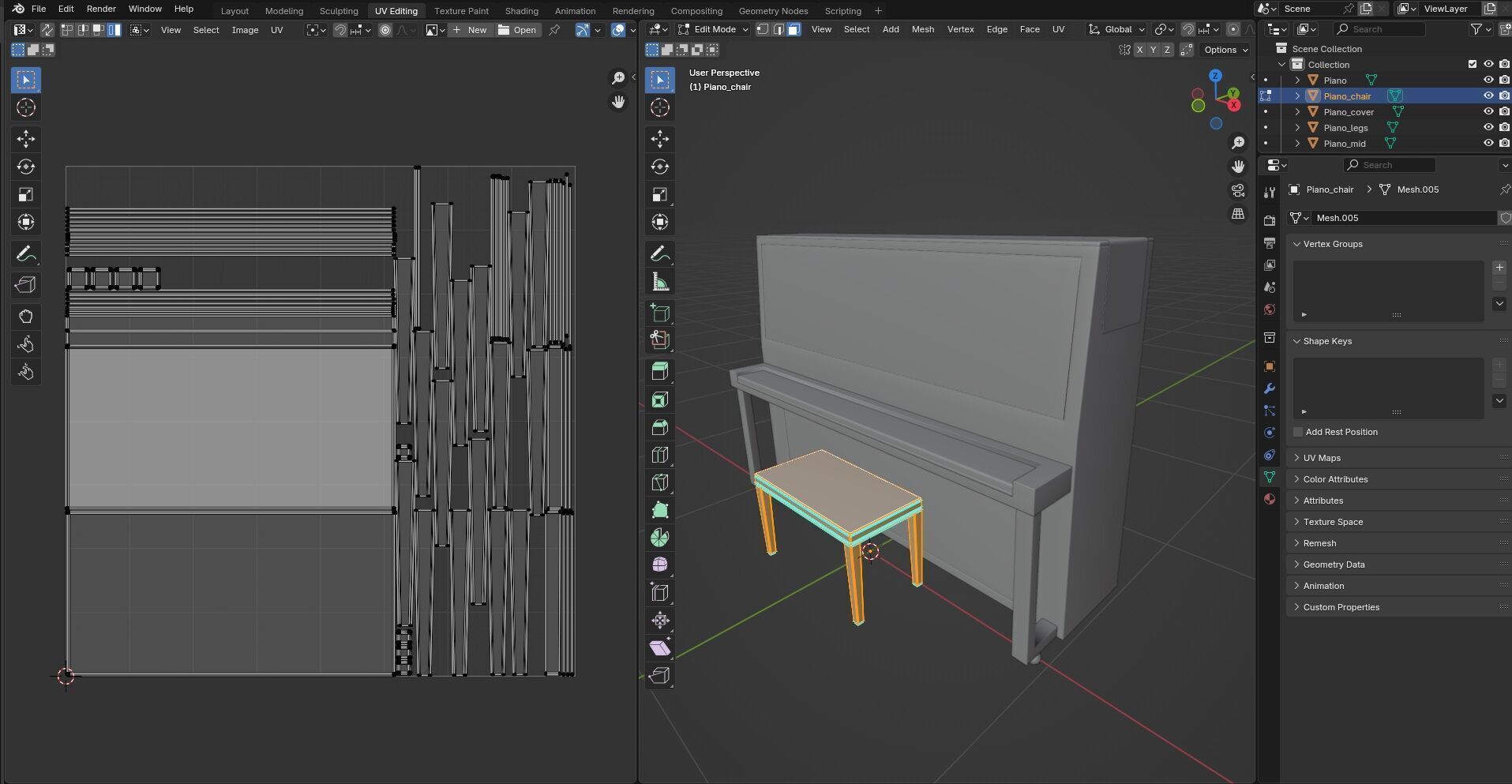The image size is (1512, 784).
Task: Select the Inset Faces tool
Action: 660,400
